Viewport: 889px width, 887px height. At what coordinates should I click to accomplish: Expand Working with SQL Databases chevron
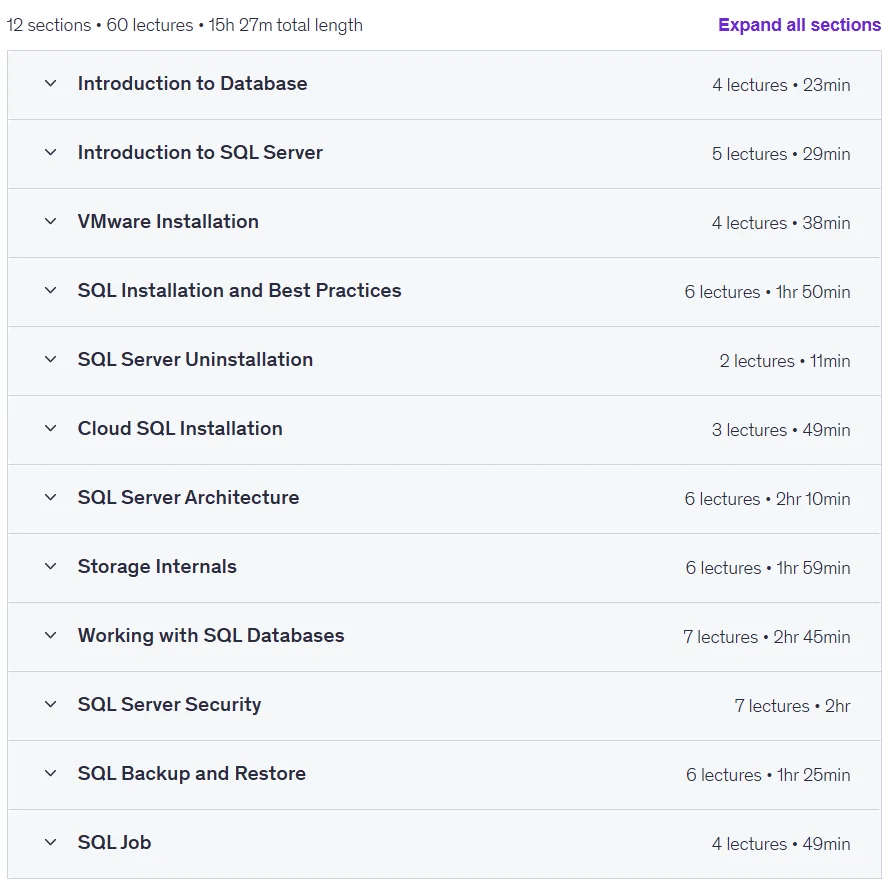click(50, 635)
